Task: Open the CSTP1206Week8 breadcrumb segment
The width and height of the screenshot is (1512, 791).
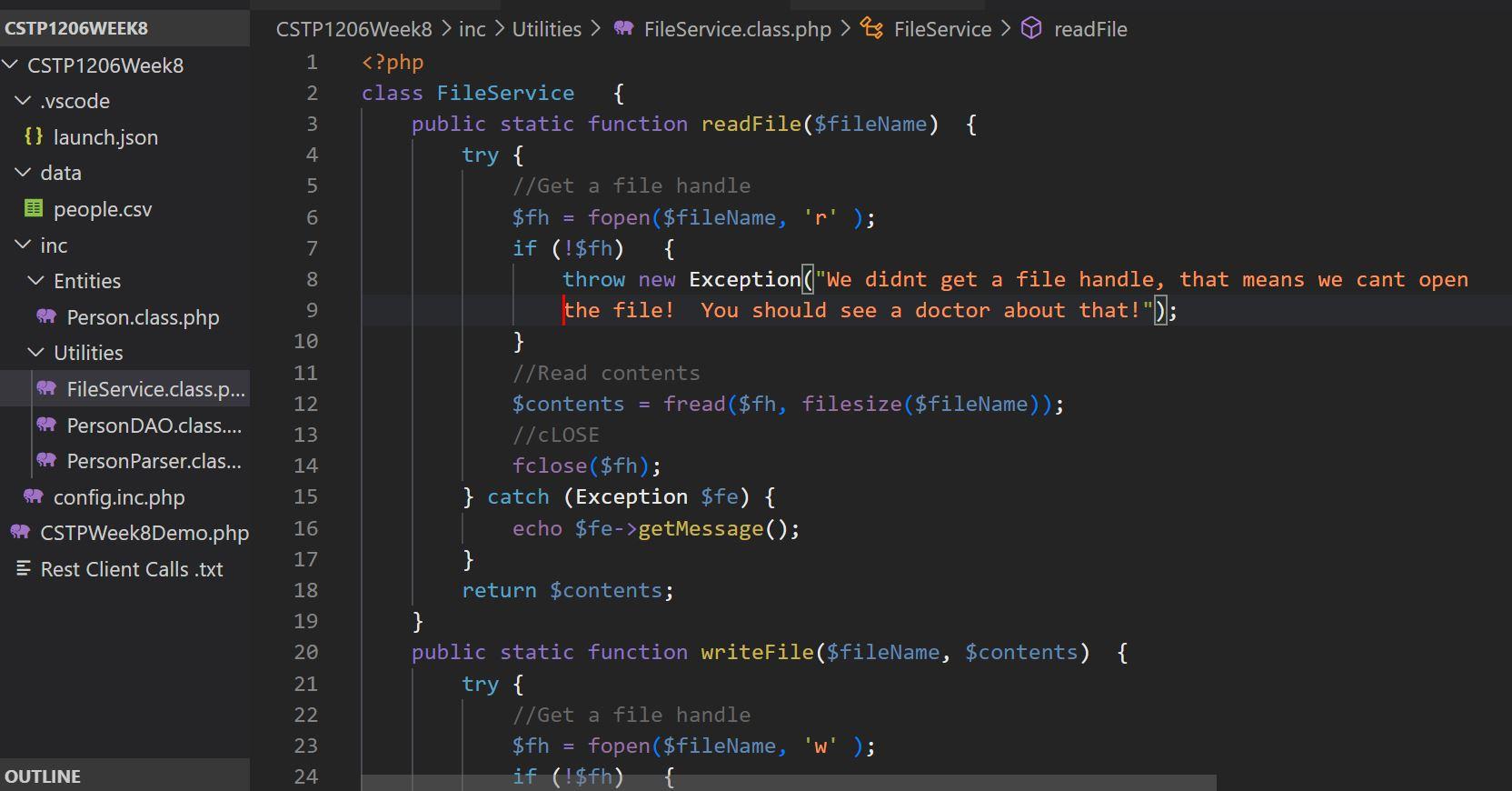Action: [354, 29]
